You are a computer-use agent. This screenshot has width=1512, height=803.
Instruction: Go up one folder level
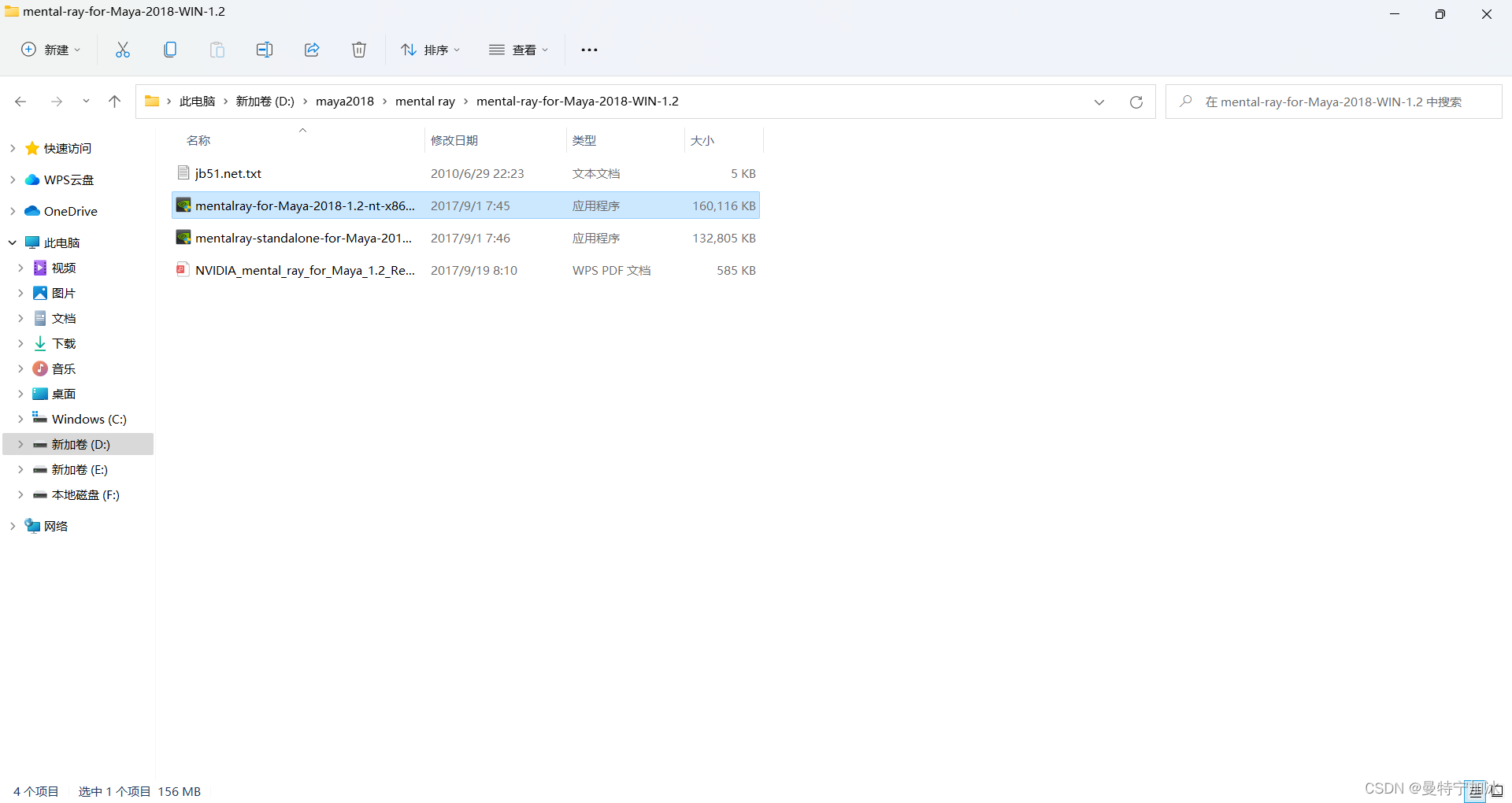pyautogui.click(x=114, y=102)
